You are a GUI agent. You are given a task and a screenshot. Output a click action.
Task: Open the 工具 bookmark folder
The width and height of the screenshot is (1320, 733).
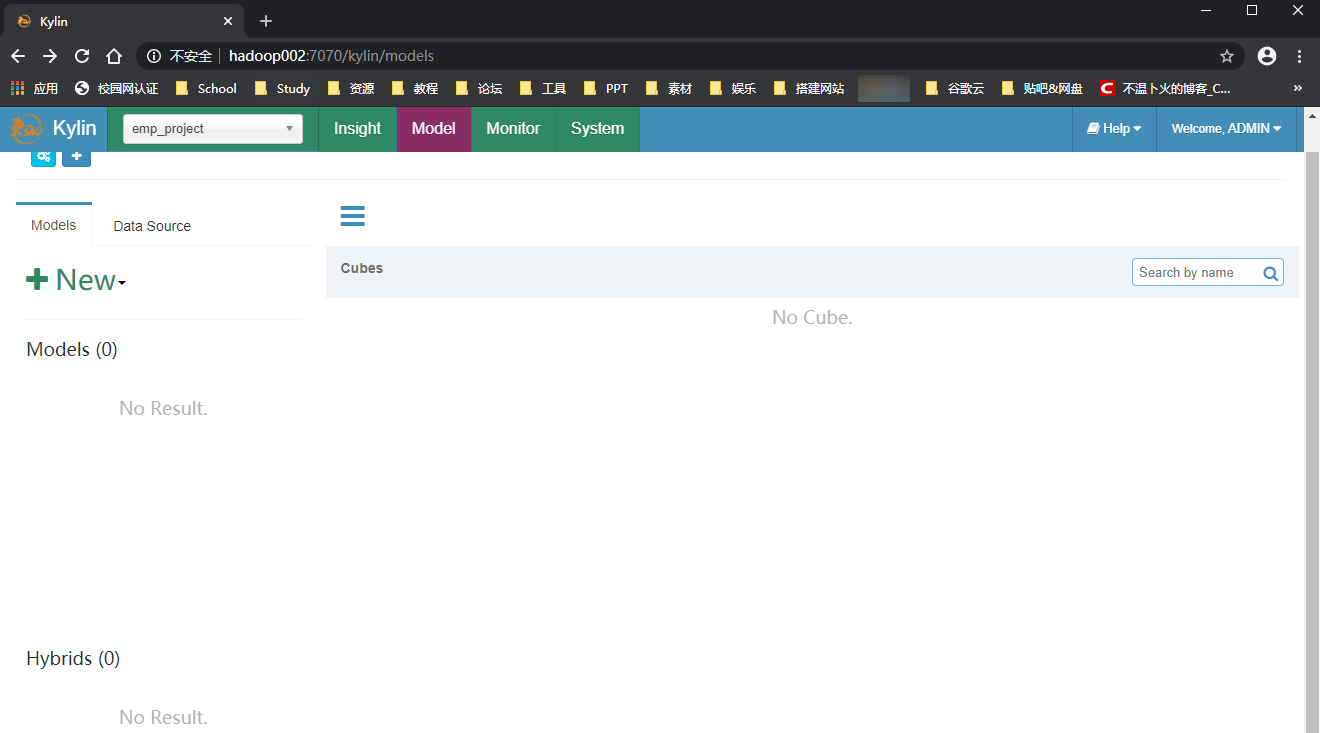click(x=543, y=88)
